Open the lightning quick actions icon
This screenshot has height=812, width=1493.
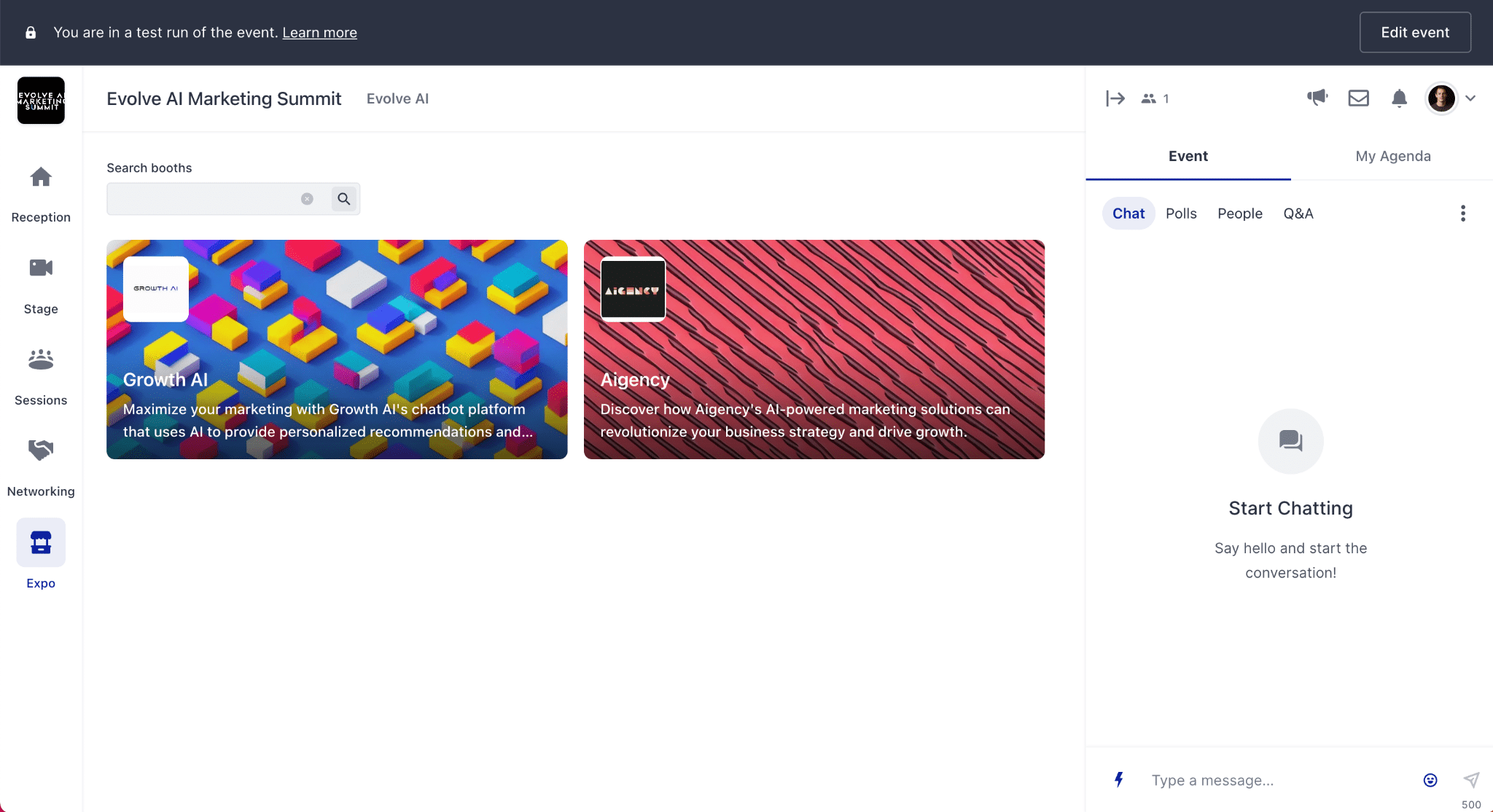click(1119, 780)
